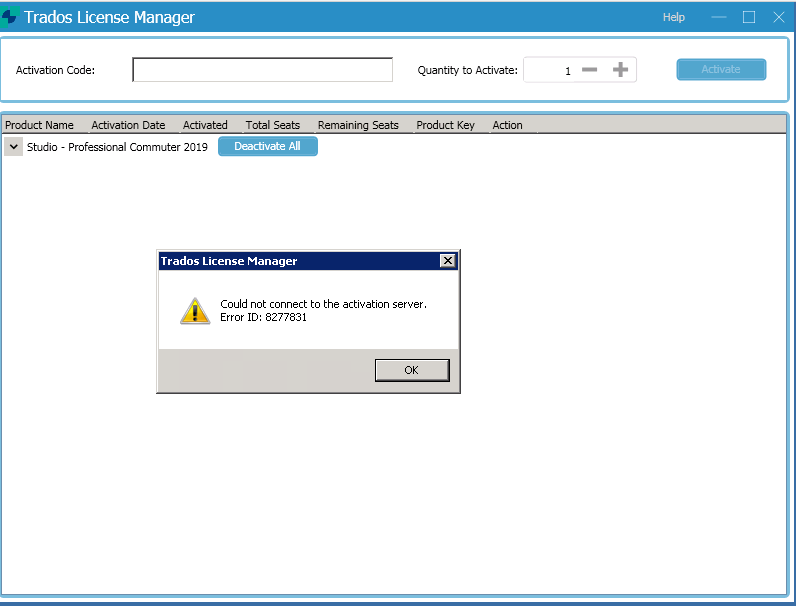Increase quantity to activate with plus
Viewport: 796px width, 606px height.
[x=620, y=70]
